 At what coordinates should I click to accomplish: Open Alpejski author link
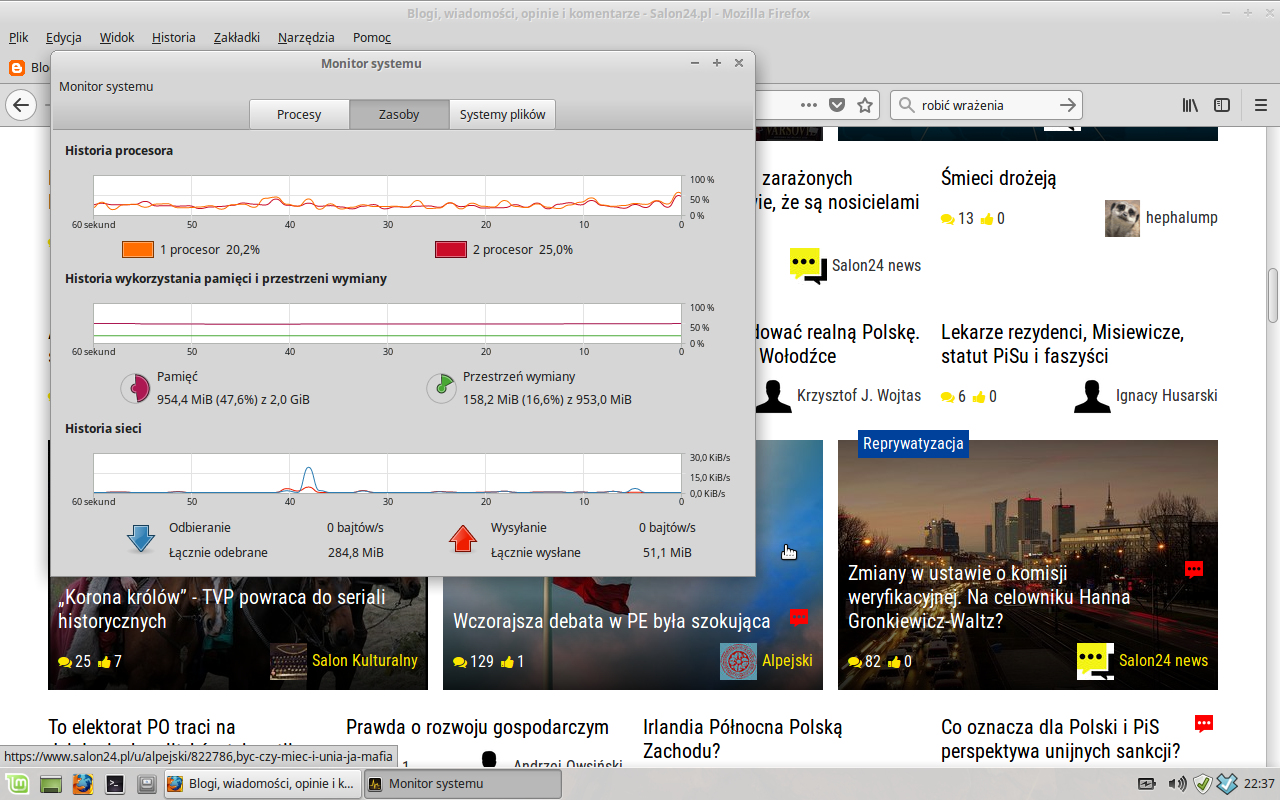[x=787, y=661]
